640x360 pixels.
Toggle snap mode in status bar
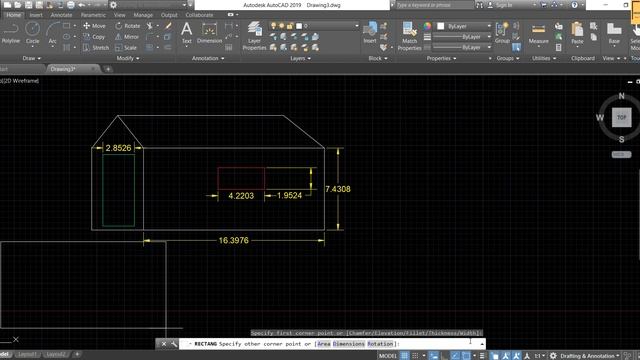415,356
